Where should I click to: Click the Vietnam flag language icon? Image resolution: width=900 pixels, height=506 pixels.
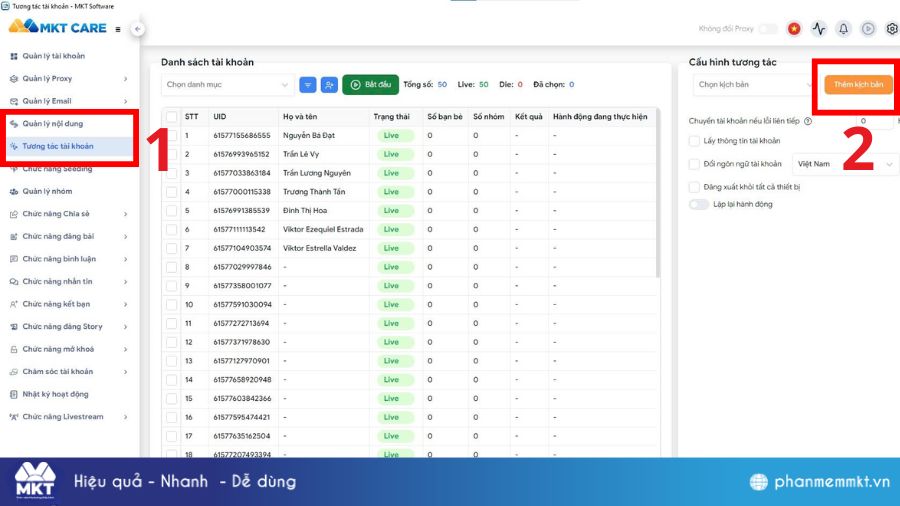(x=794, y=29)
